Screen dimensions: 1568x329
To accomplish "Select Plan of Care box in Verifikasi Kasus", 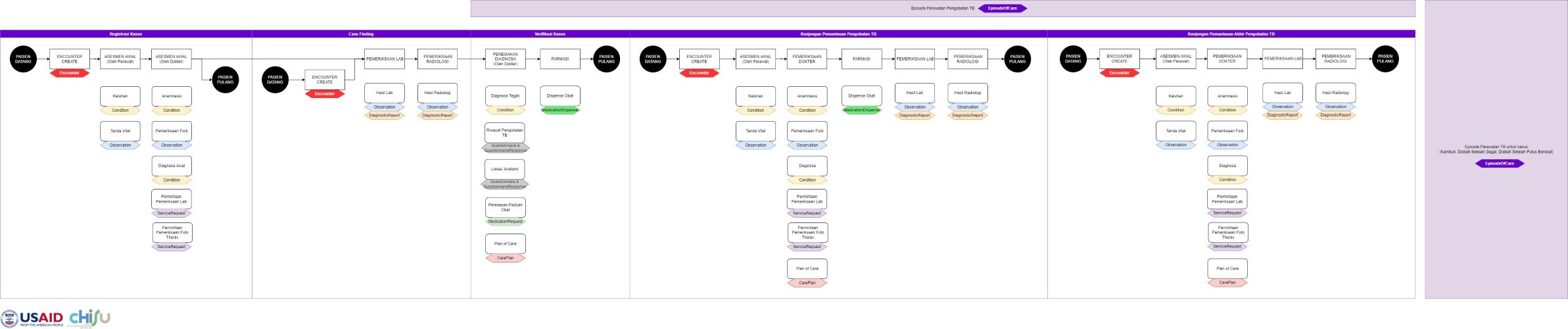I will click(506, 244).
